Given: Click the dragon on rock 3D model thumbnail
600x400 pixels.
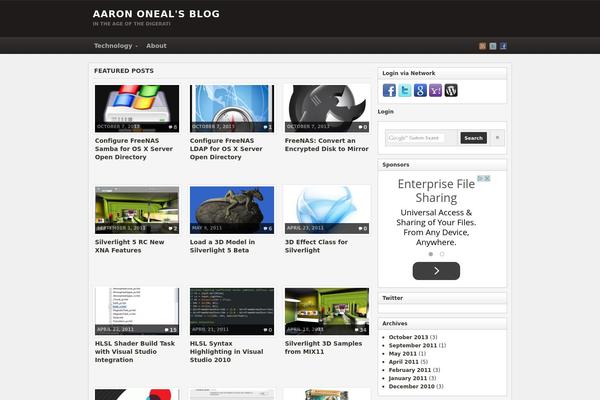Looking at the screenshot, I should point(232,210).
